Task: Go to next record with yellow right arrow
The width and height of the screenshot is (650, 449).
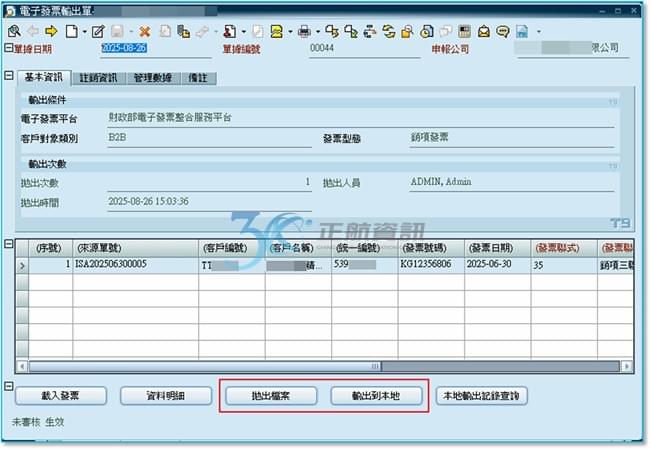Action: coord(51,31)
